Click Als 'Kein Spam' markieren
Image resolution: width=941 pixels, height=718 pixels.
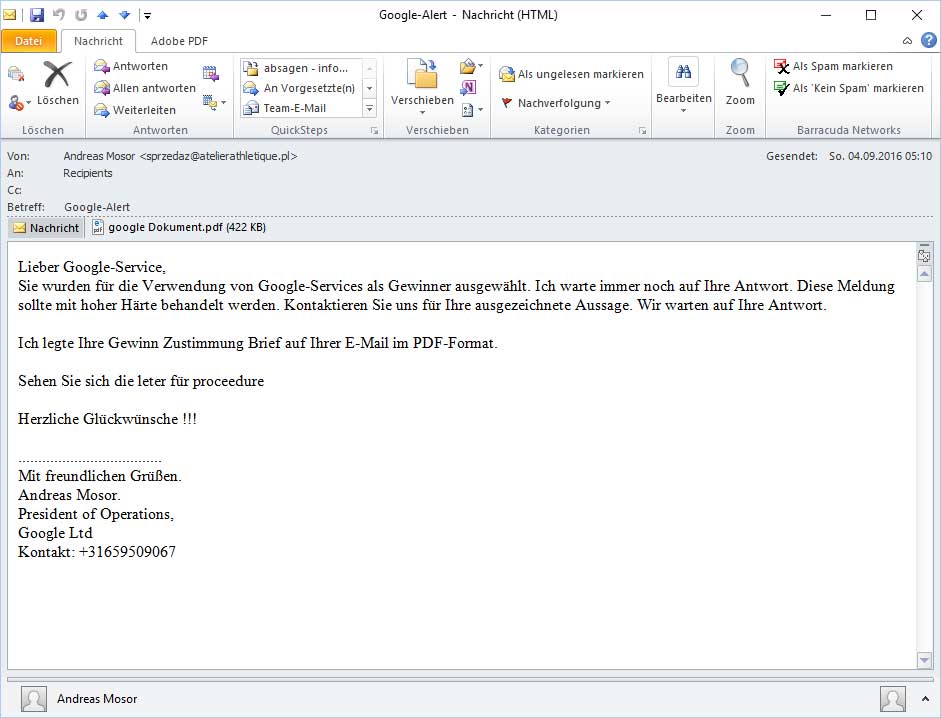pyautogui.click(x=848, y=88)
